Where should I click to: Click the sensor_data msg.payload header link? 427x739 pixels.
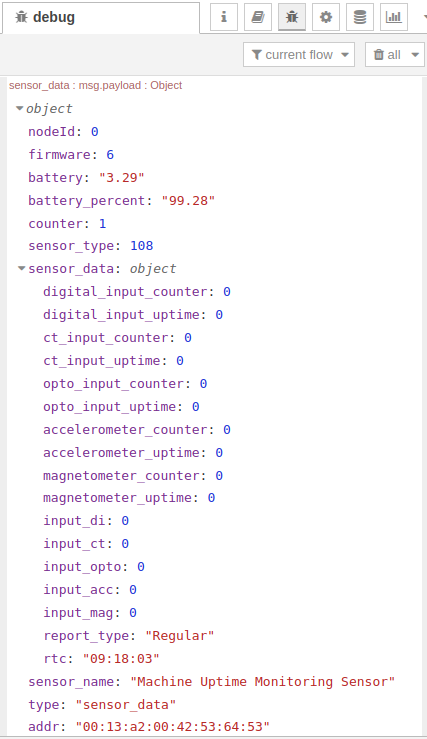pos(95,85)
